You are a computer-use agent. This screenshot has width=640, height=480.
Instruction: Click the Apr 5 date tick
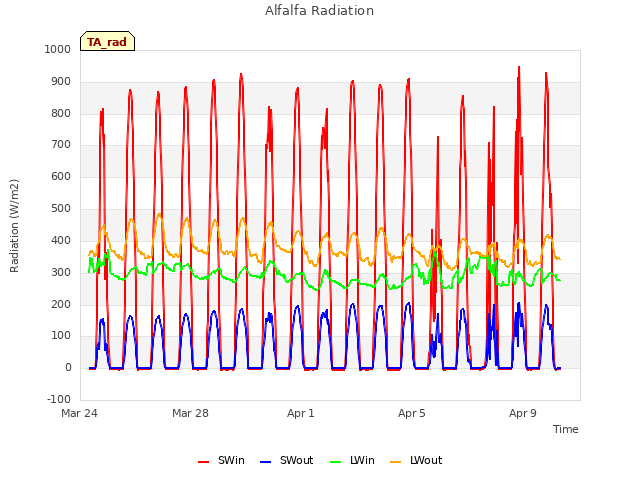click(x=412, y=413)
